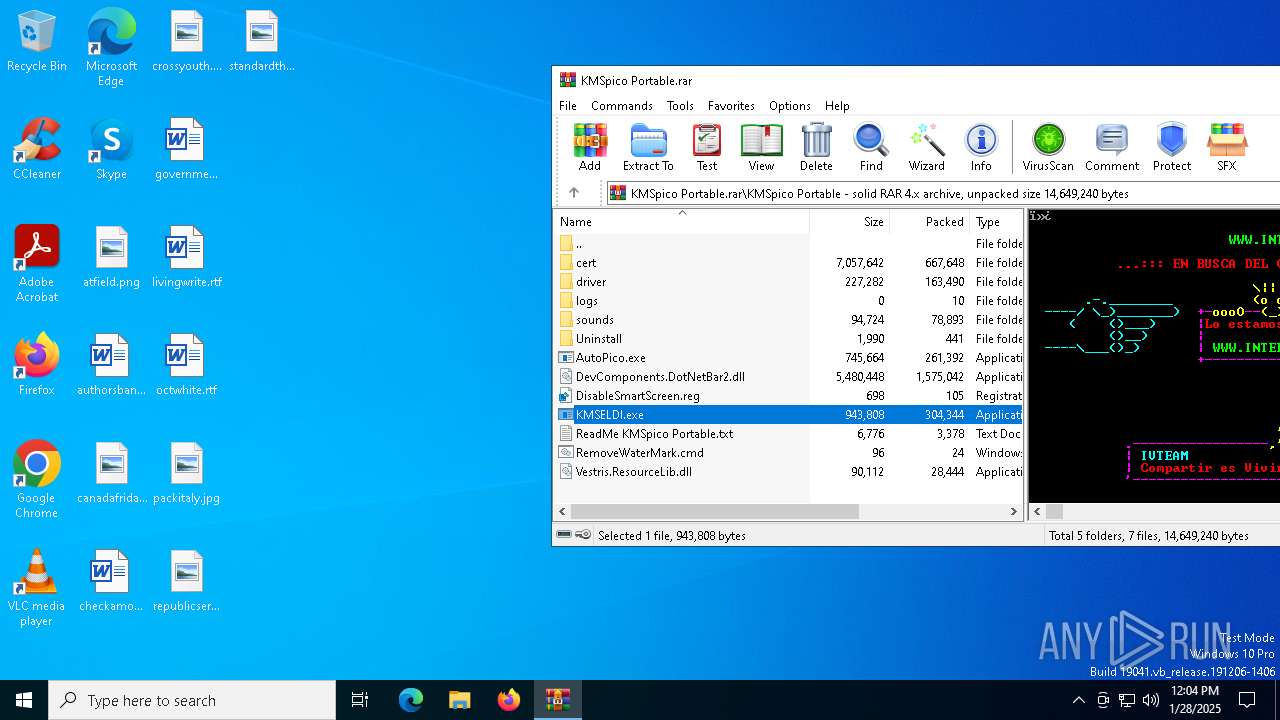
Task: Sort files by Type column header
Action: pos(996,222)
